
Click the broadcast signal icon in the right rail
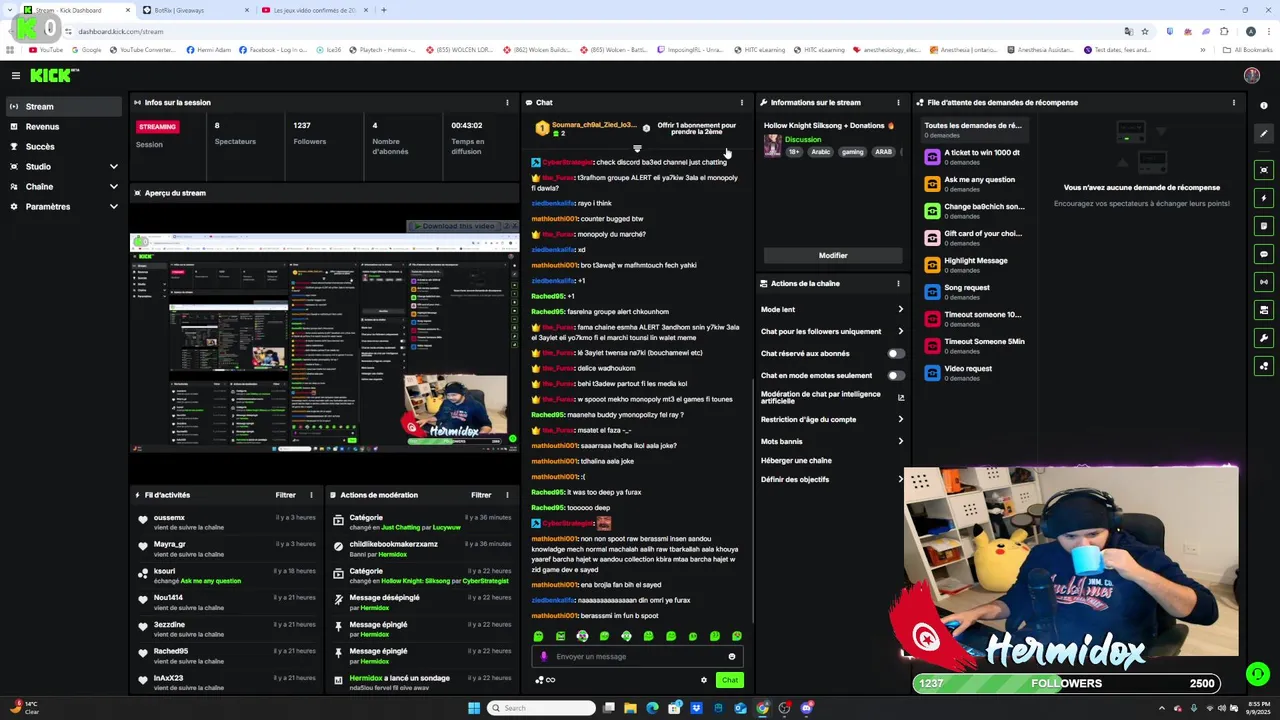(1264, 282)
